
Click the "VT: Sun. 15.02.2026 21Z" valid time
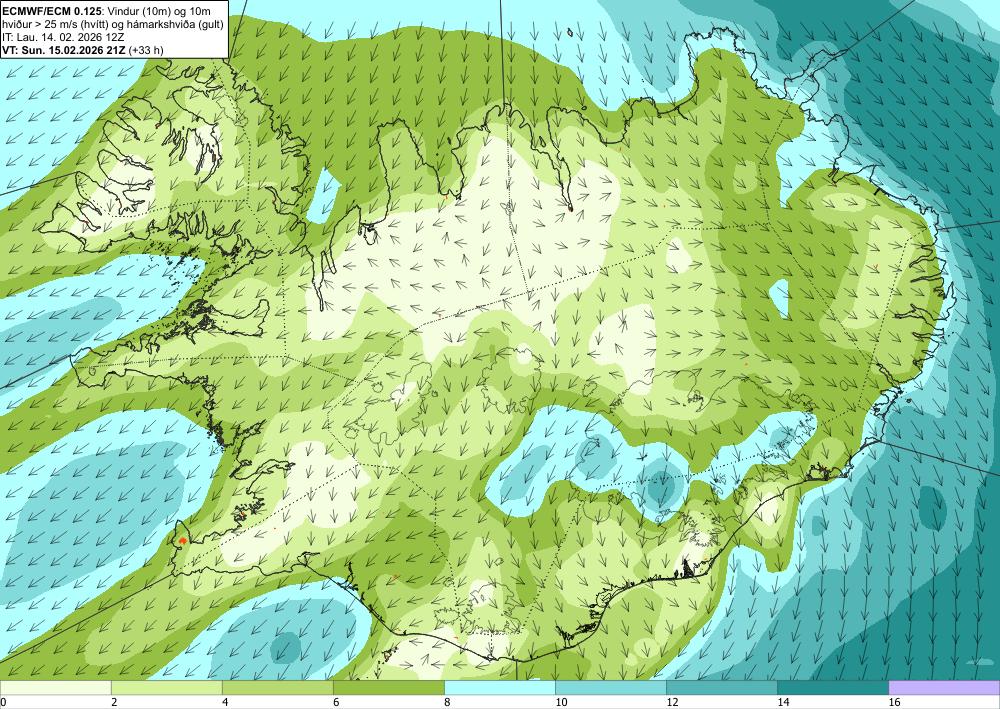coord(64,50)
